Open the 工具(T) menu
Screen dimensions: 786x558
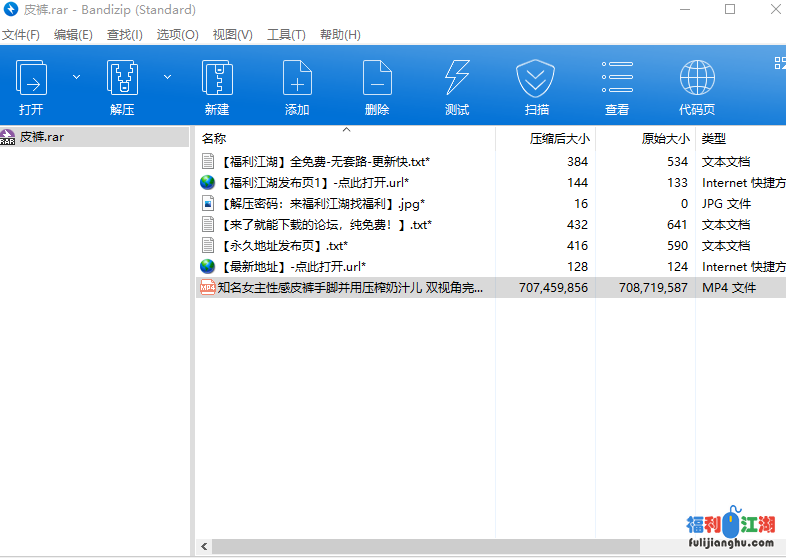[286, 34]
